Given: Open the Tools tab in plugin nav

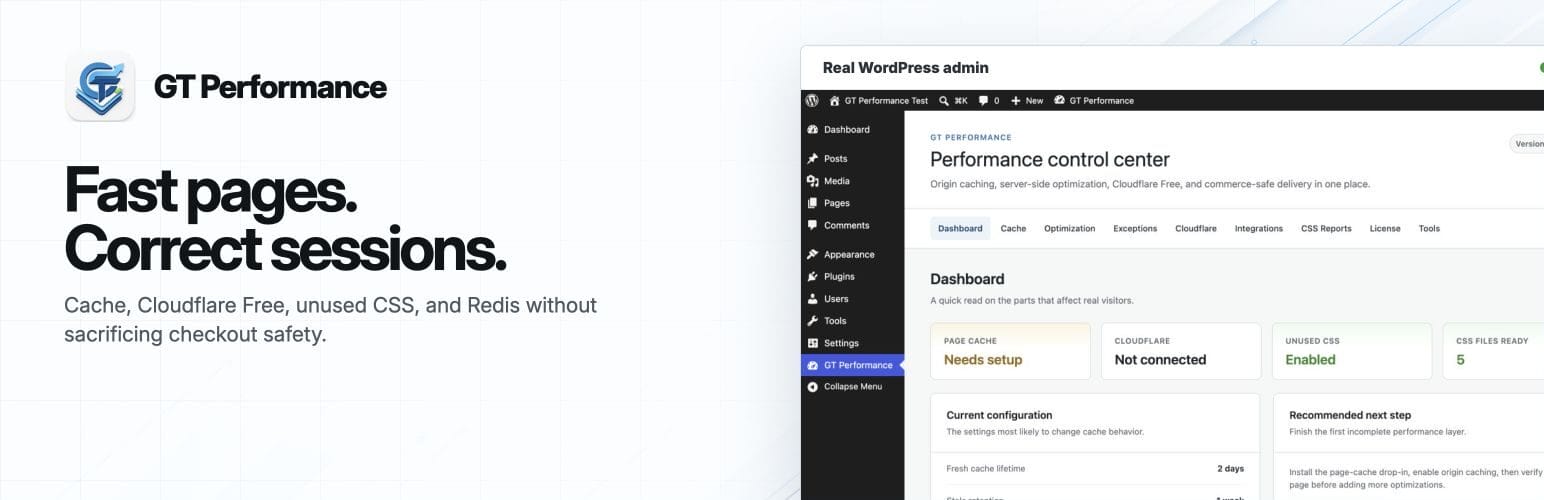Looking at the screenshot, I should 1429,228.
